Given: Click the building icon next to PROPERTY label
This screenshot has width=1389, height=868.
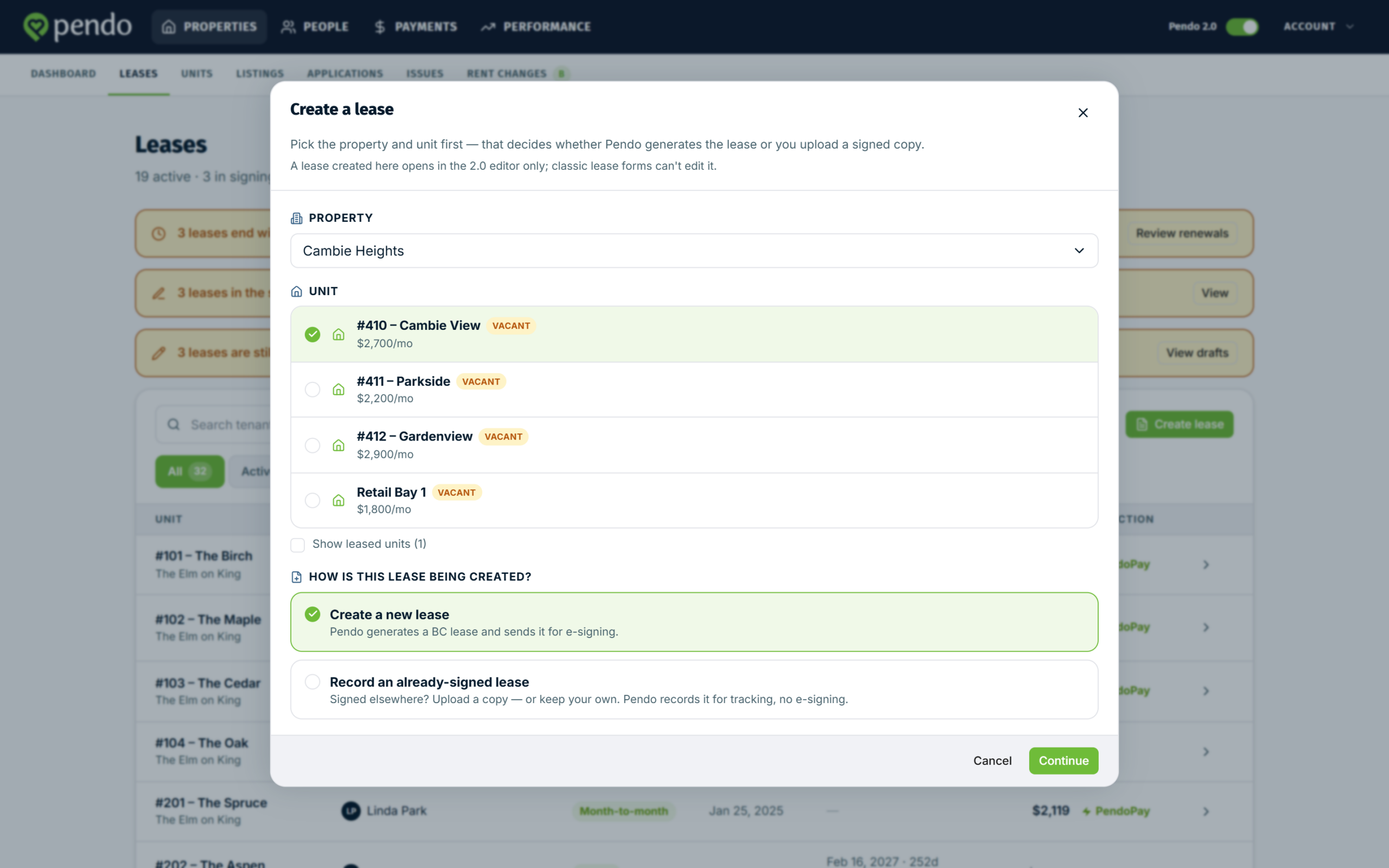Looking at the screenshot, I should [297, 218].
